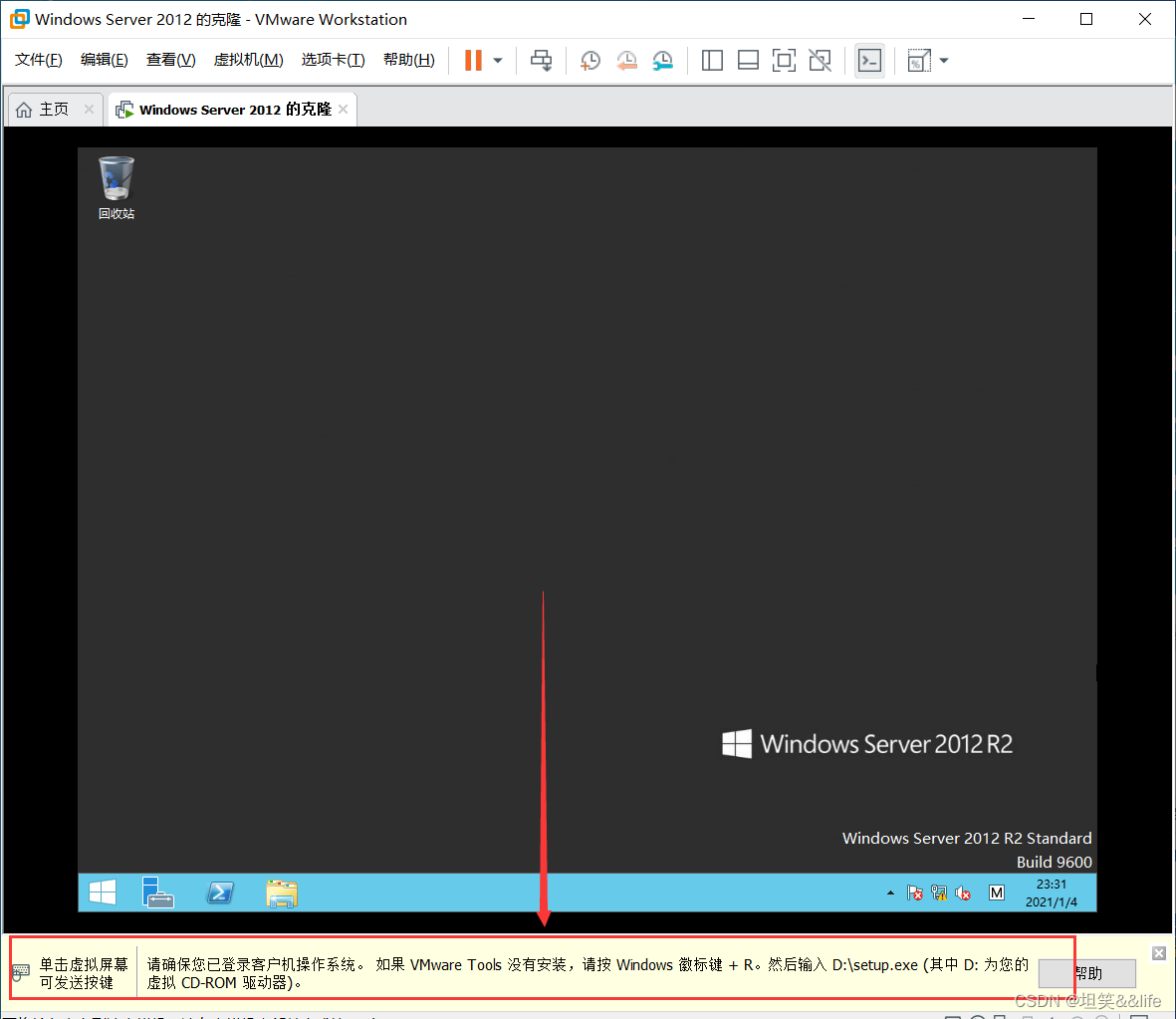The height and width of the screenshot is (1019, 1176).
Task: Toggle the library sidebar panel view
Action: click(712, 61)
